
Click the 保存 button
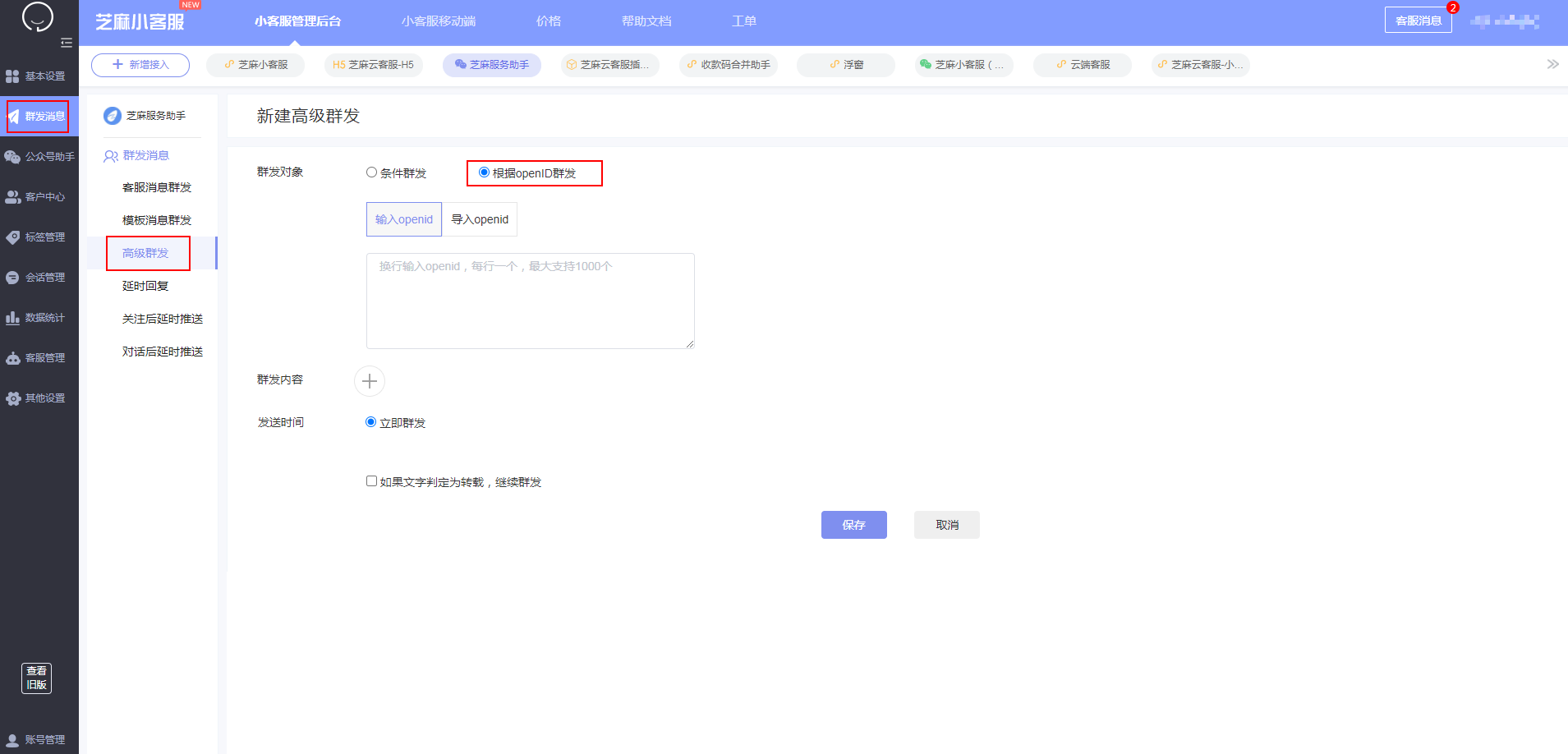coord(854,525)
